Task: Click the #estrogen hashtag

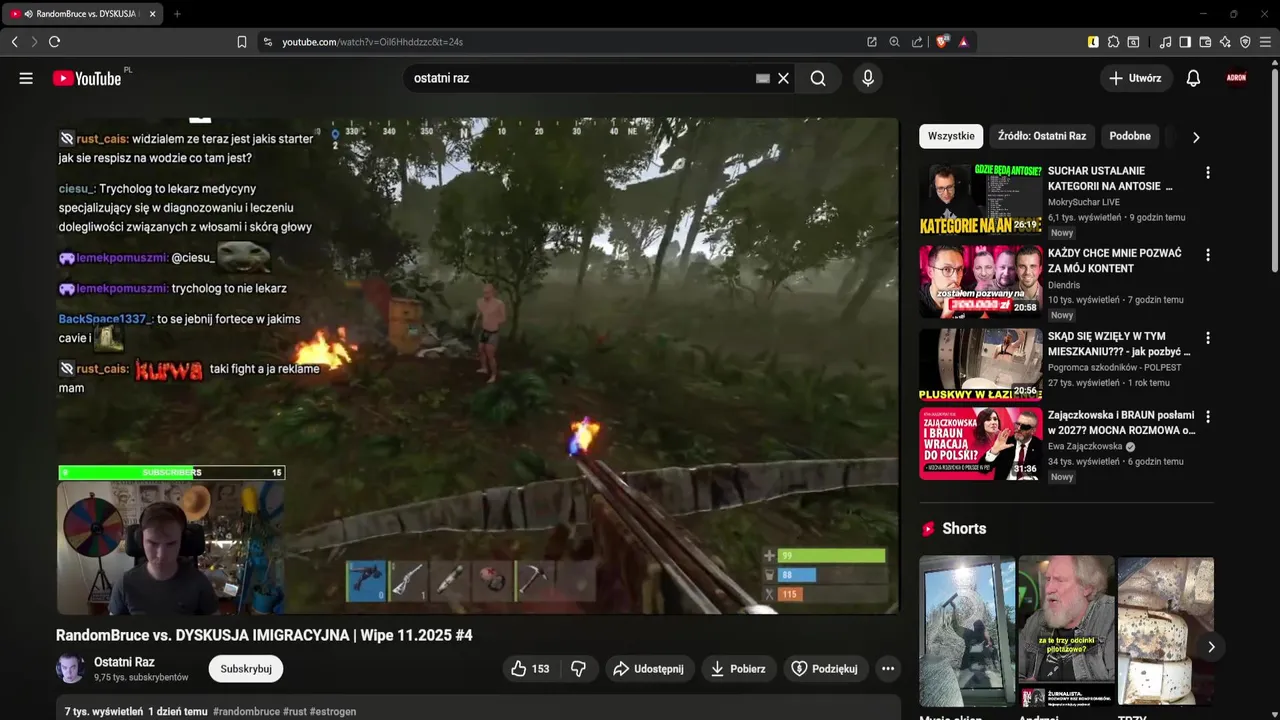Action: click(333, 712)
